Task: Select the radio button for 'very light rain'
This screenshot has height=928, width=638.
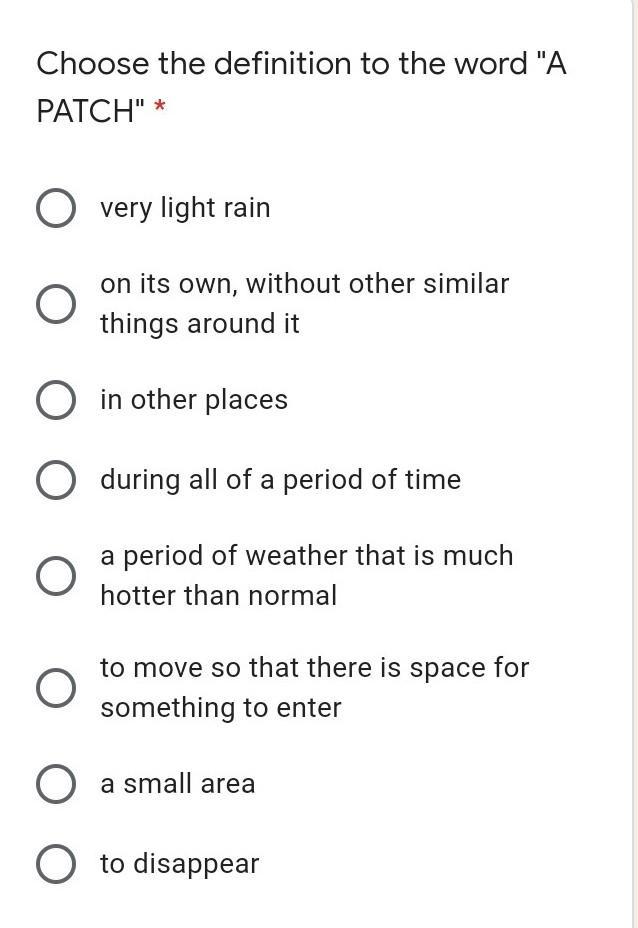Action: [x=56, y=208]
